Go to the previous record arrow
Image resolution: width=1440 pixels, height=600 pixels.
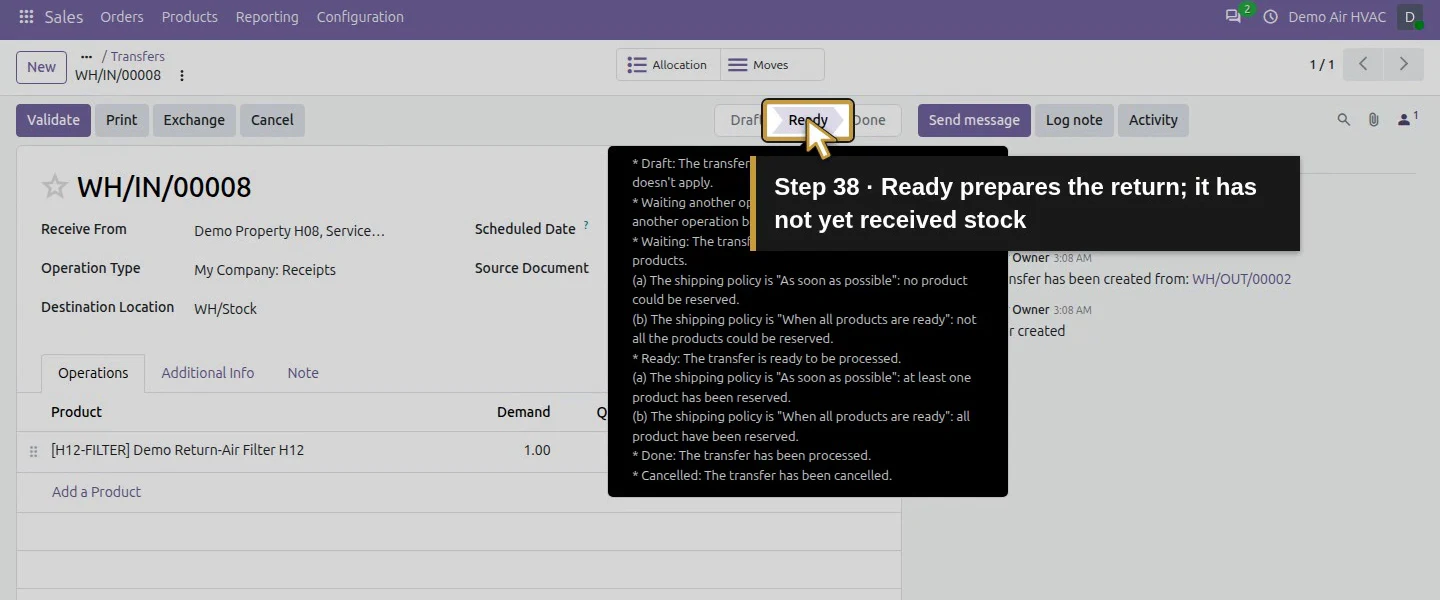click(x=1363, y=64)
